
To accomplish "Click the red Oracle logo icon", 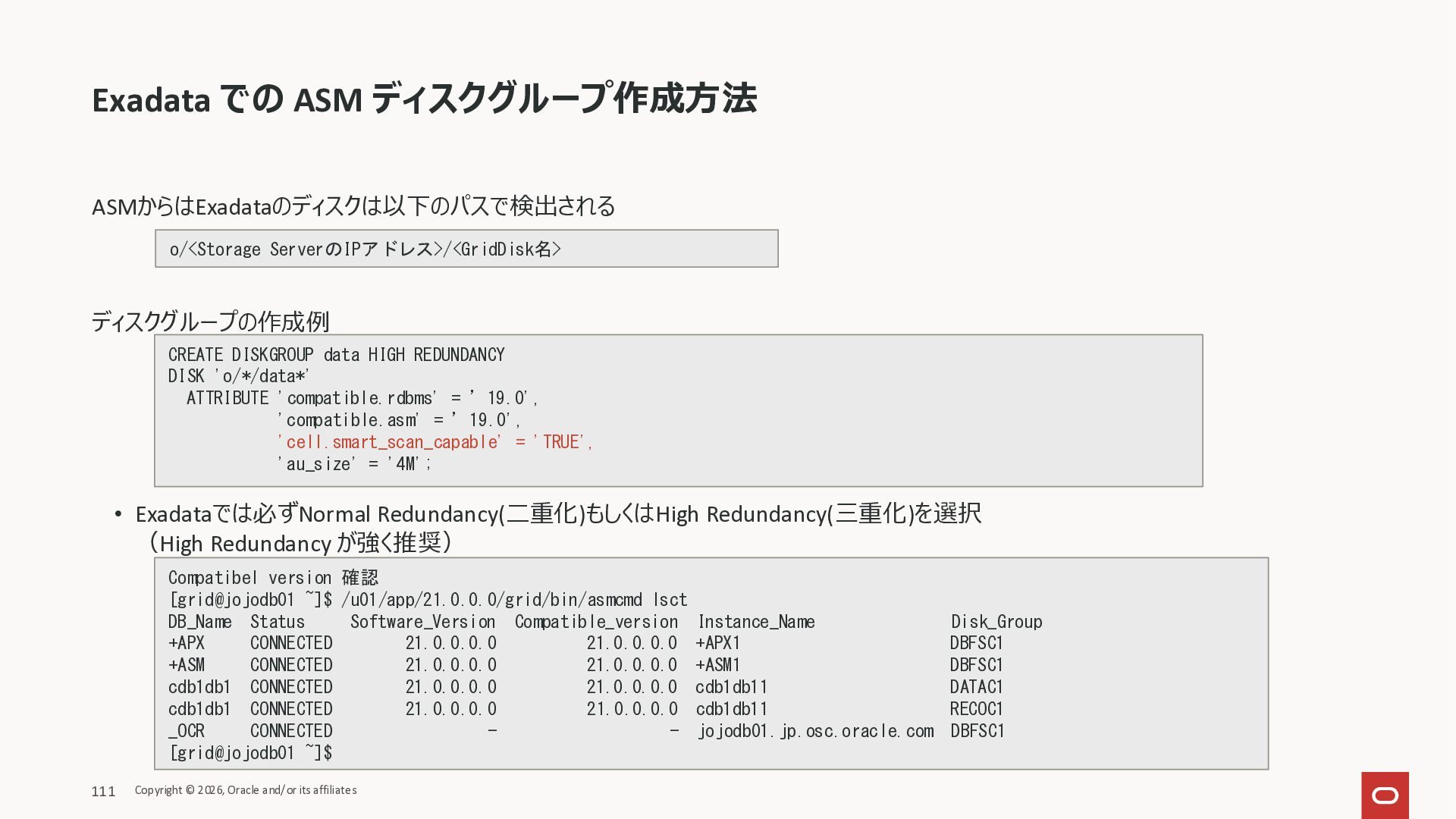I will click(x=1385, y=795).
